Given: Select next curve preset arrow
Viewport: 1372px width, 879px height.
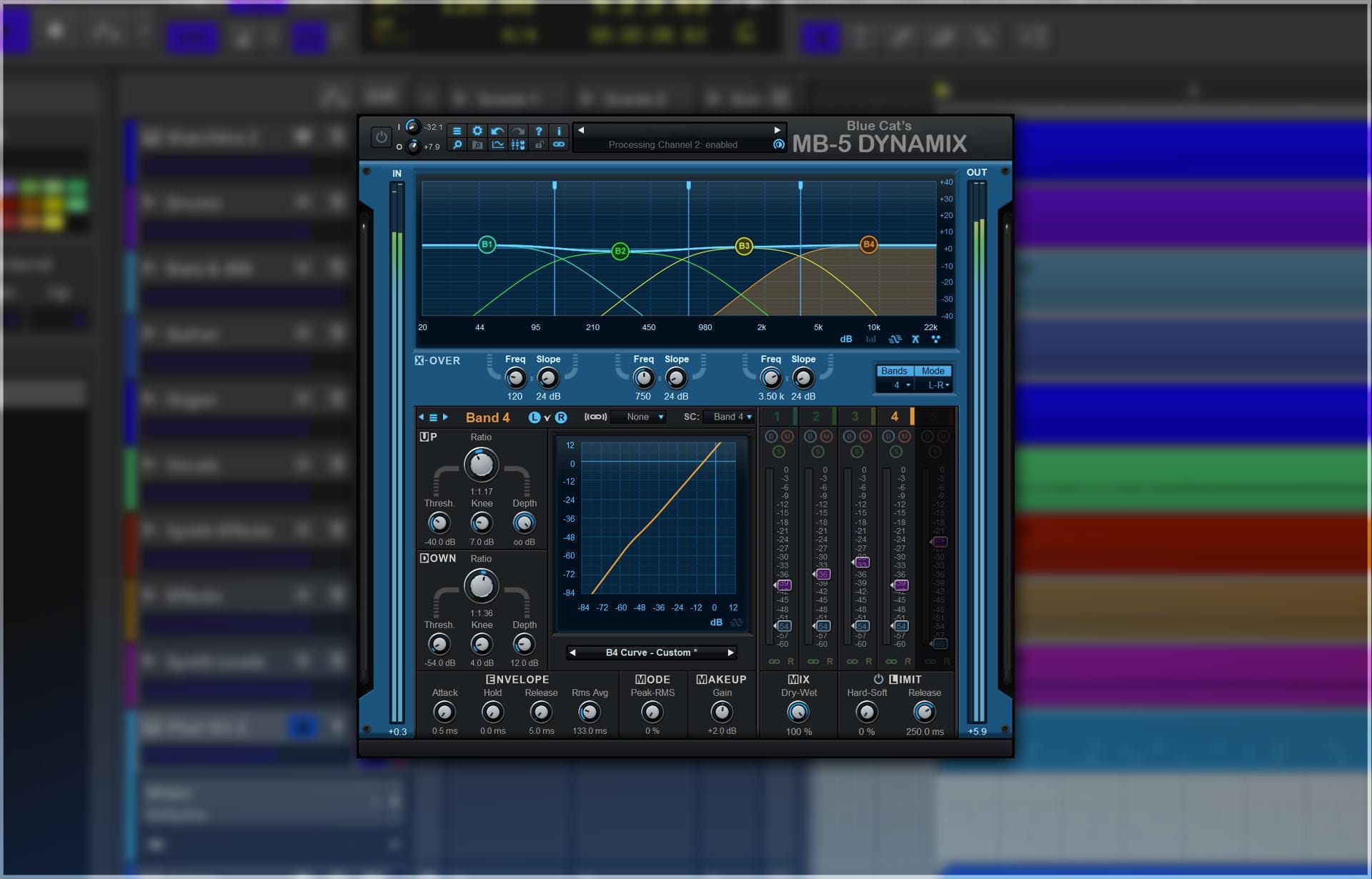Looking at the screenshot, I should pyautogui.click(x=730, y=652).
